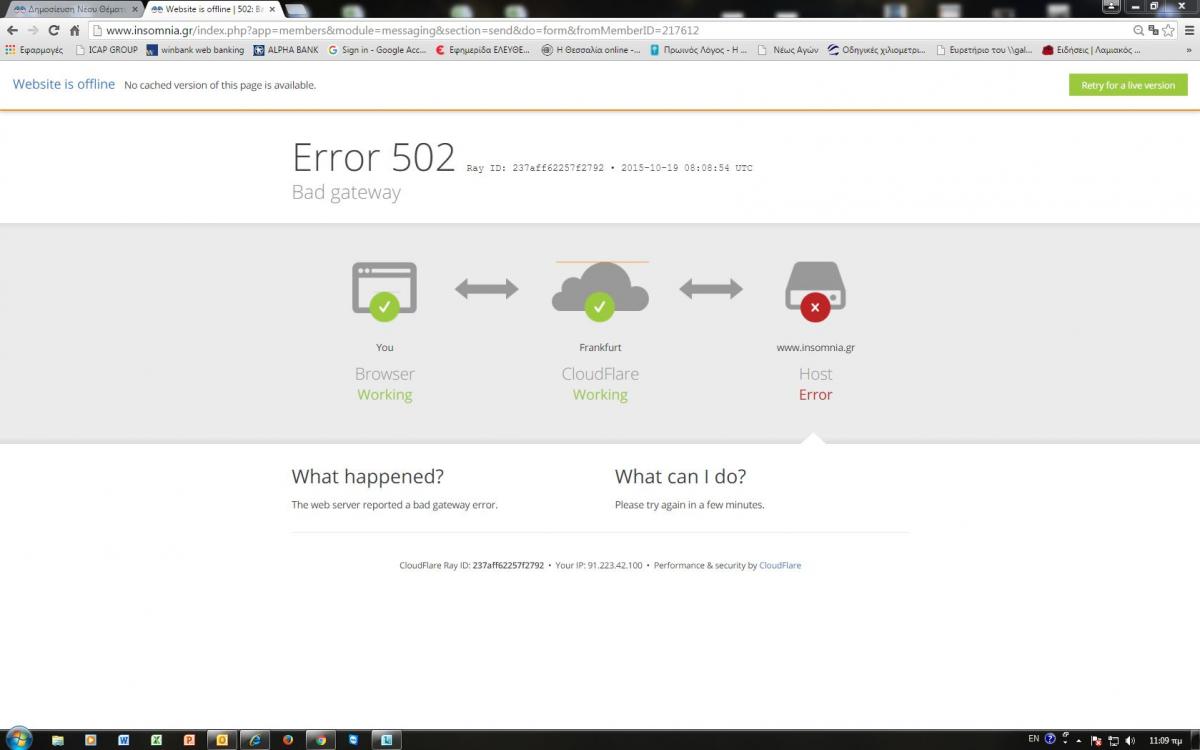The image size is (1200, 750).
Task: Open TeamViewer from the taskbar
Action: click(353, 740)
